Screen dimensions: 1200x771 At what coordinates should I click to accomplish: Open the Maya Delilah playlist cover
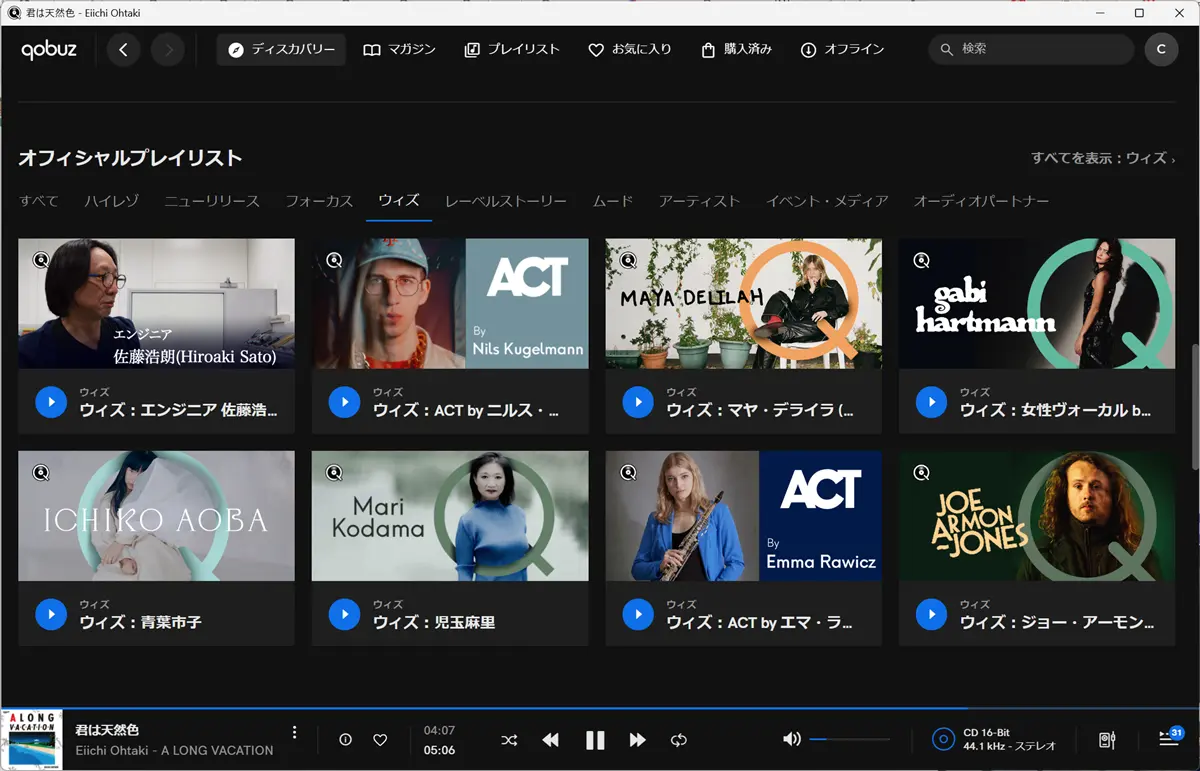coord(744,304)
